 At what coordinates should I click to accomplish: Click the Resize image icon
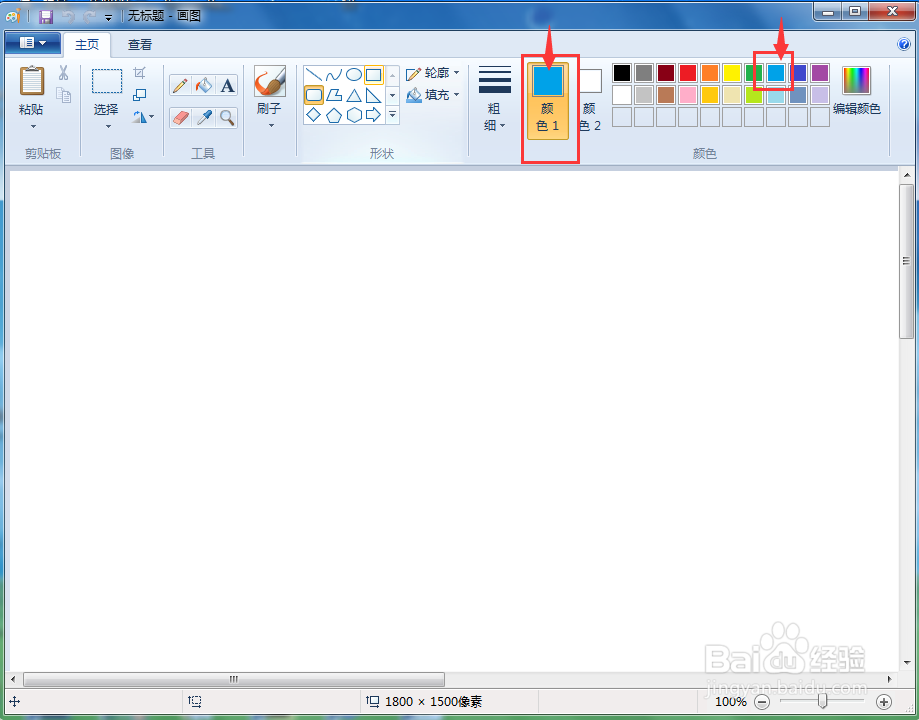coord(139,94)
